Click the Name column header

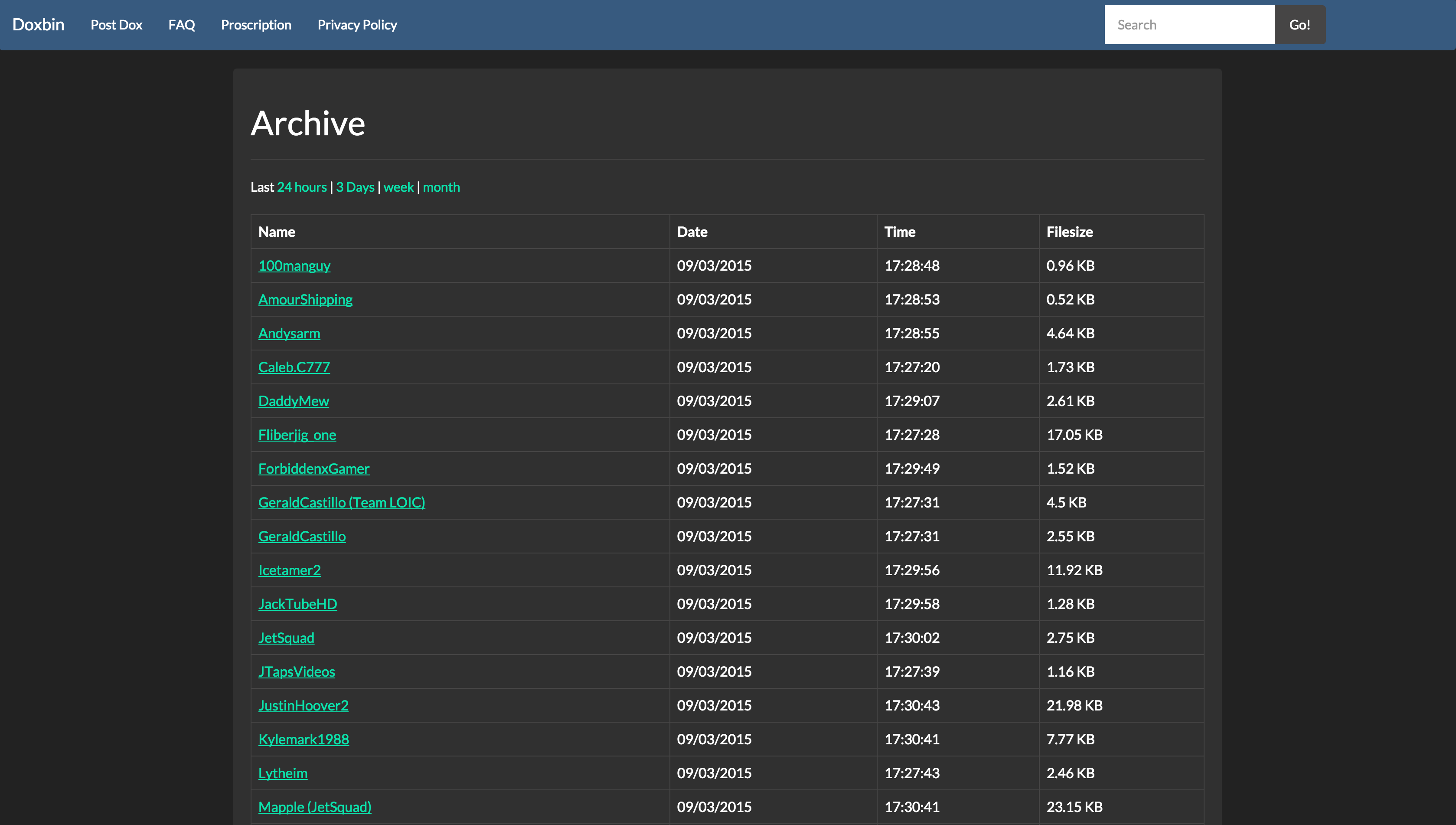(x=276, y=232)
